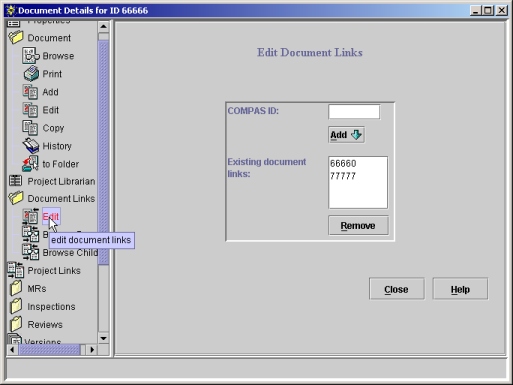Focus the COMPAS ID input field
Image resolution: width=513 pixels, height=385 pixels.
click(354, 112)
